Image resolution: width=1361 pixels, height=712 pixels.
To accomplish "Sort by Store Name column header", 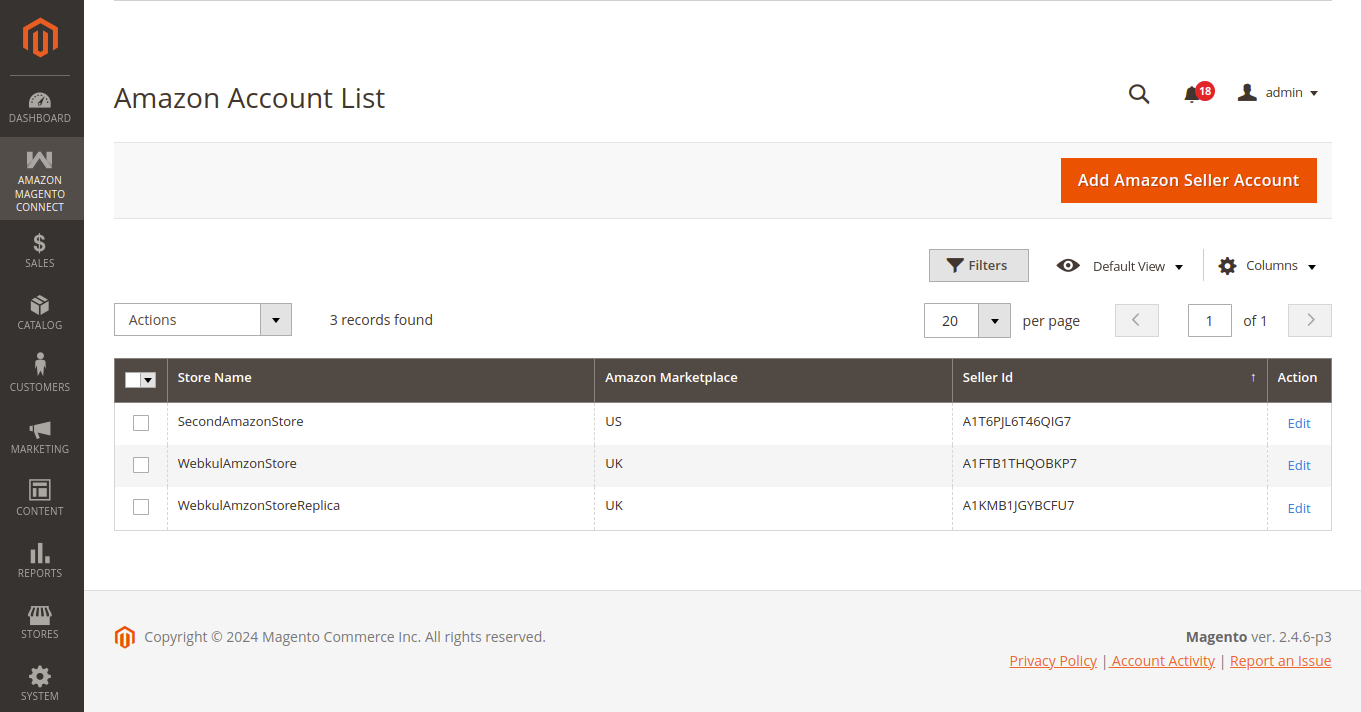I will tap(381, 380).
